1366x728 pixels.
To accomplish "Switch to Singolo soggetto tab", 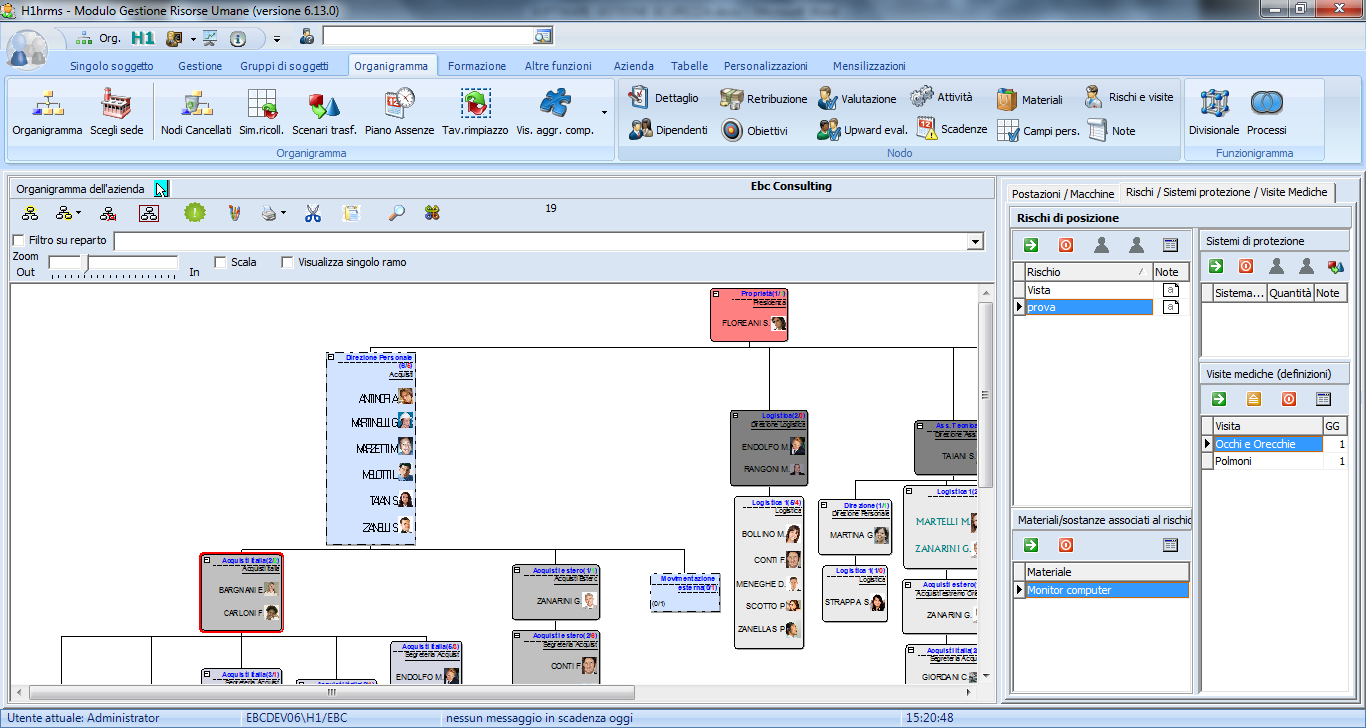I will click(112, 66).
